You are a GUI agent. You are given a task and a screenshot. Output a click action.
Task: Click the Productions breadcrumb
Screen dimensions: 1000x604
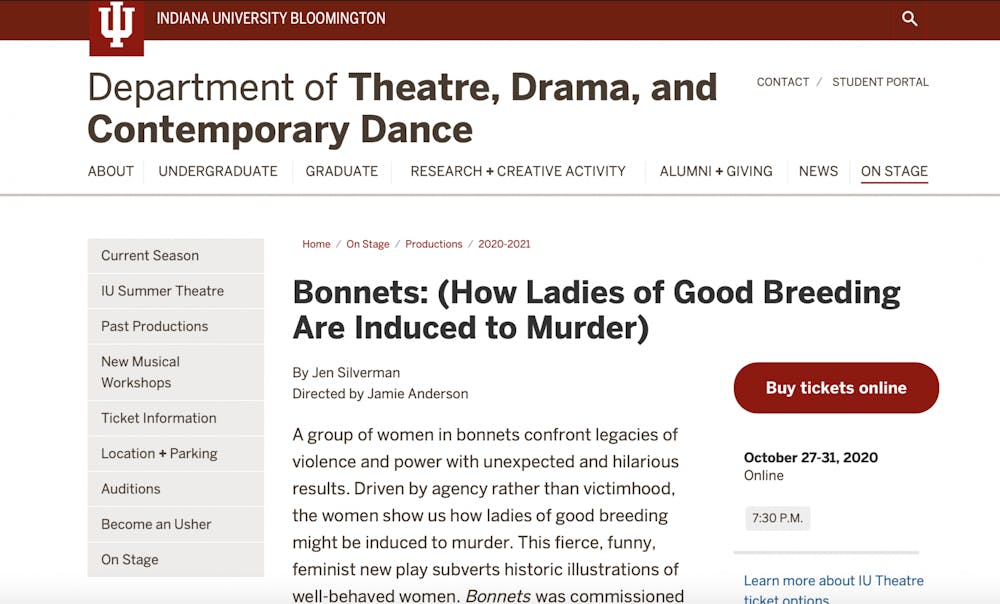(x=434, y=244)
